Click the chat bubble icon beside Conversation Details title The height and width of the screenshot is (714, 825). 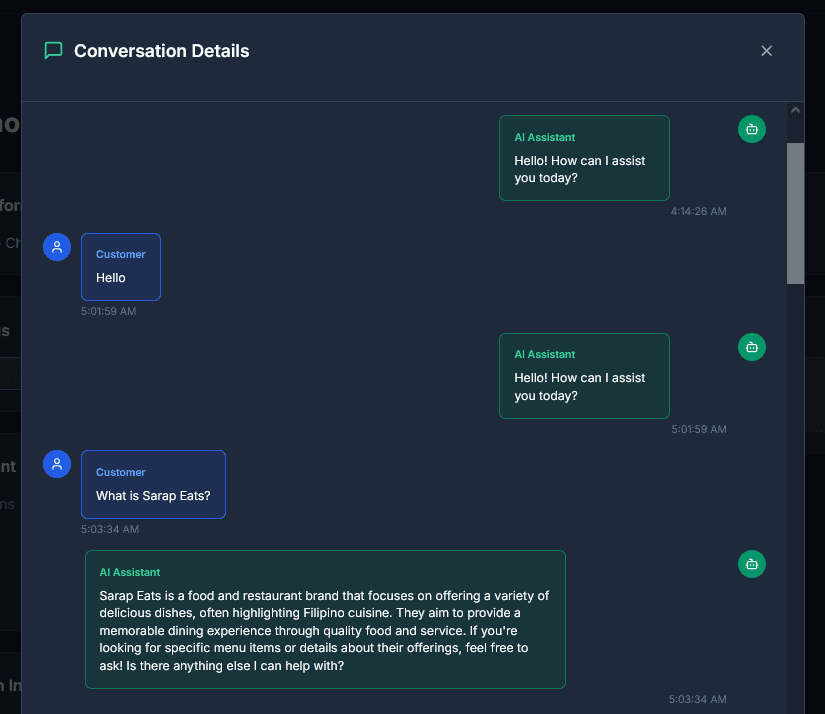pos(52,50)
